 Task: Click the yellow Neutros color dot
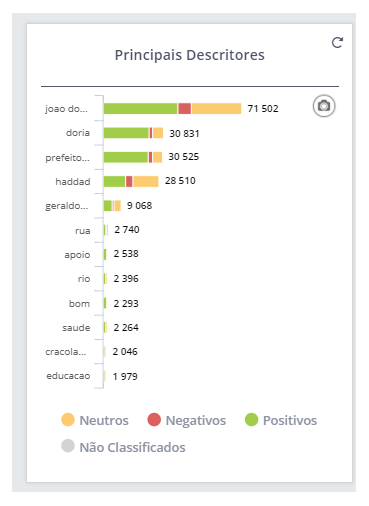pyautogui.click(x=68, y=420)
